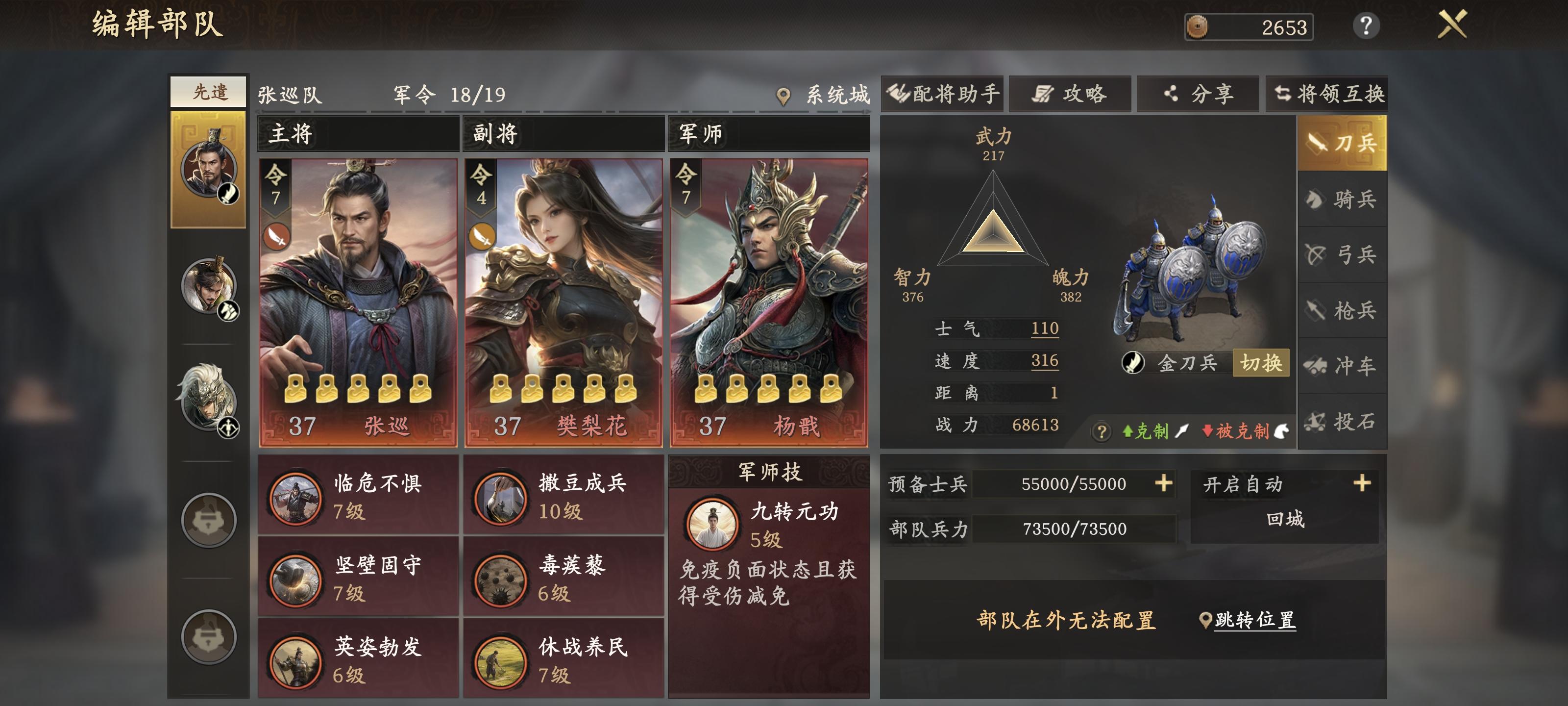Viewport: 1568px width, 706px height.
Task: Select the 骑兵 cavalry troop type
Action: [x=1342, y=199]
